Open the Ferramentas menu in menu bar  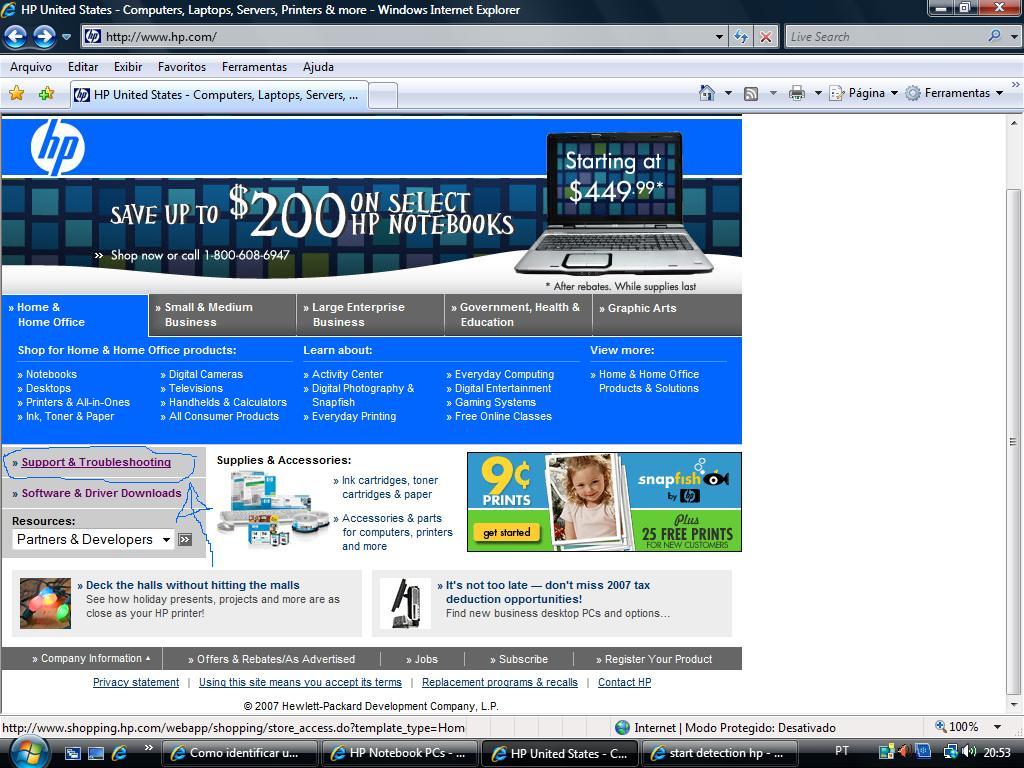click(x=254, y=67)
